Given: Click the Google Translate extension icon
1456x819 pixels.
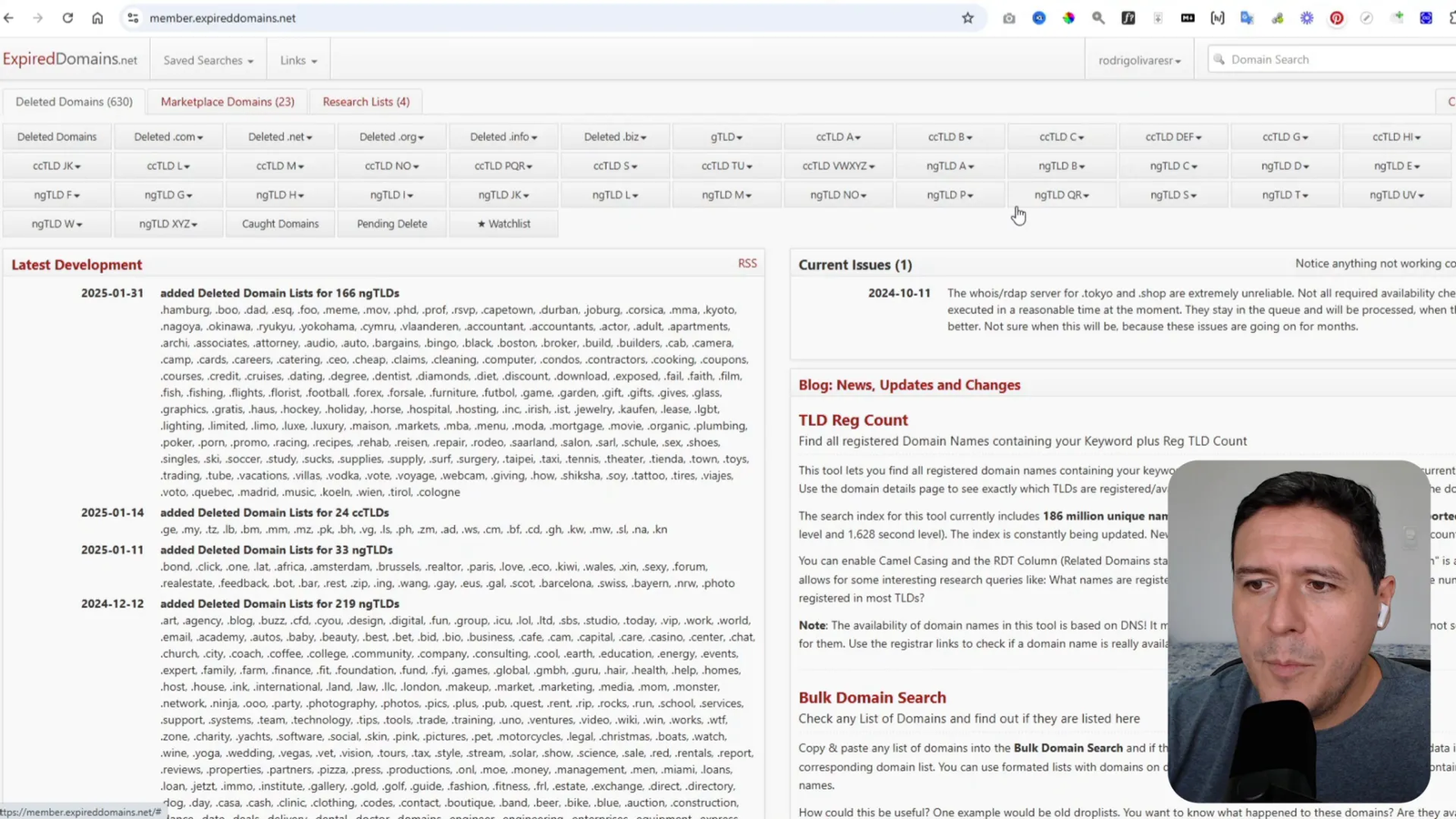Looking at the screenshot, I should 1247,18.
